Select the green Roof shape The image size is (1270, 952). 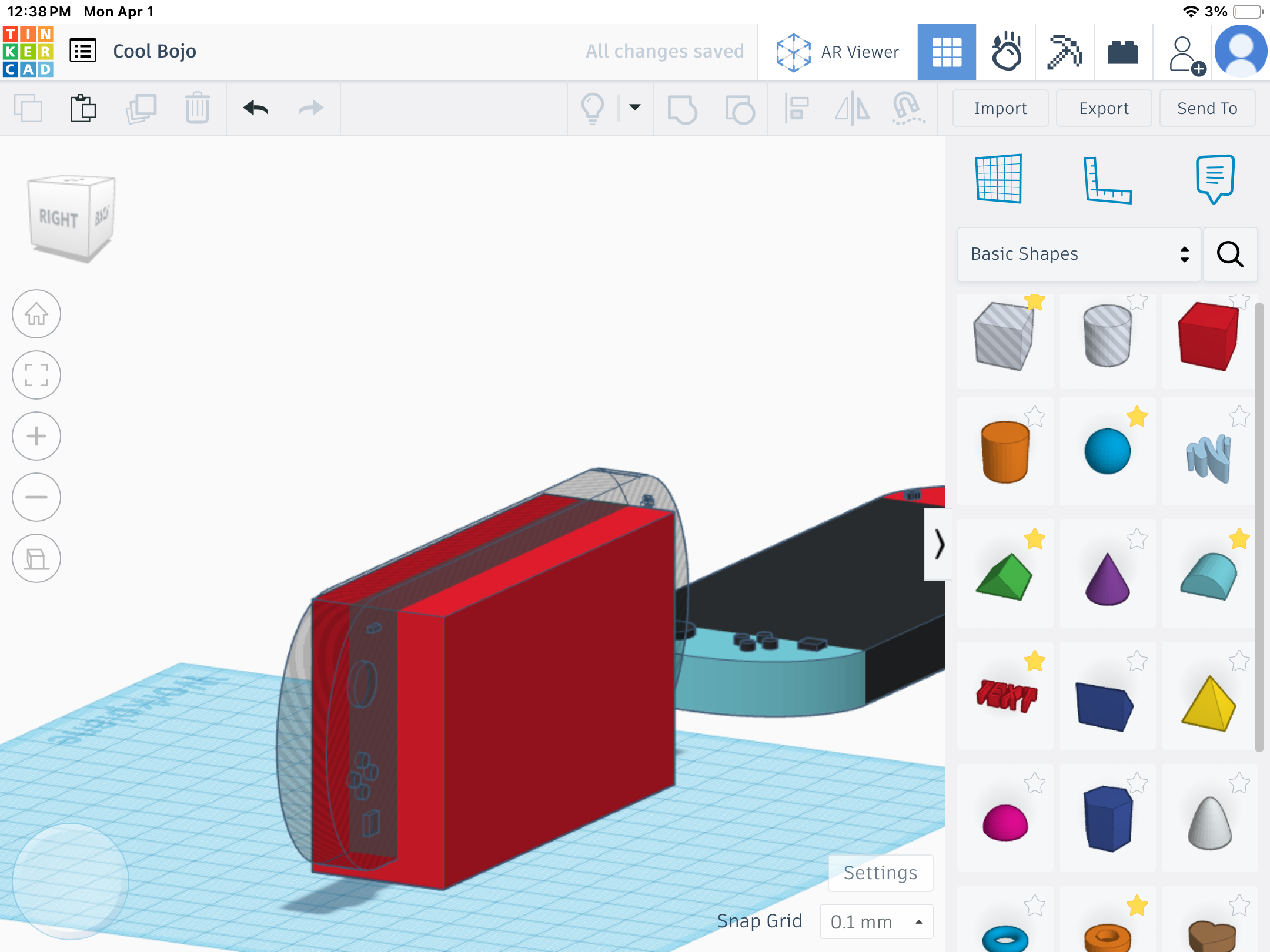pyautogui.click(x=1004, y=577)
